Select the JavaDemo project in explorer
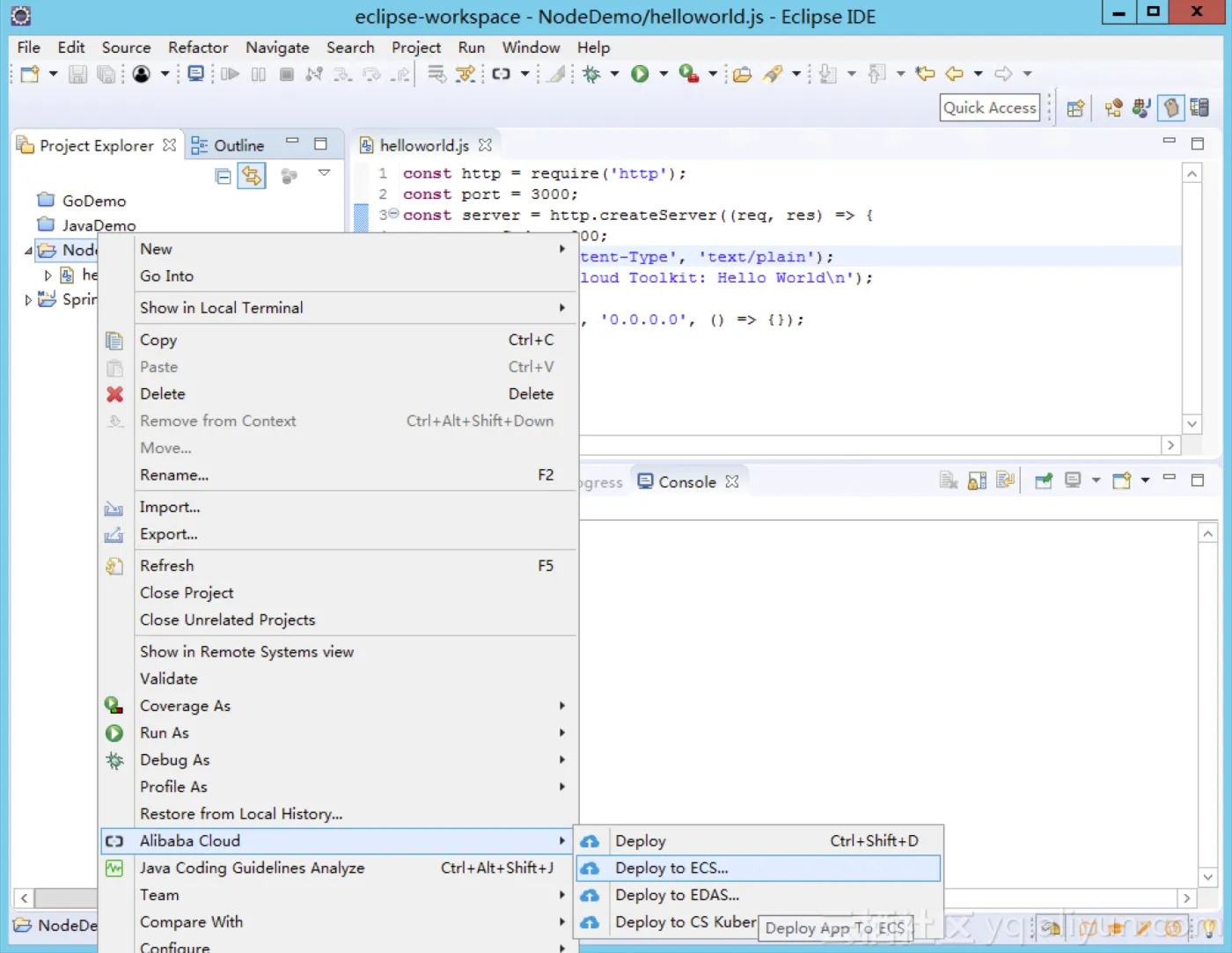 [87, 225]
